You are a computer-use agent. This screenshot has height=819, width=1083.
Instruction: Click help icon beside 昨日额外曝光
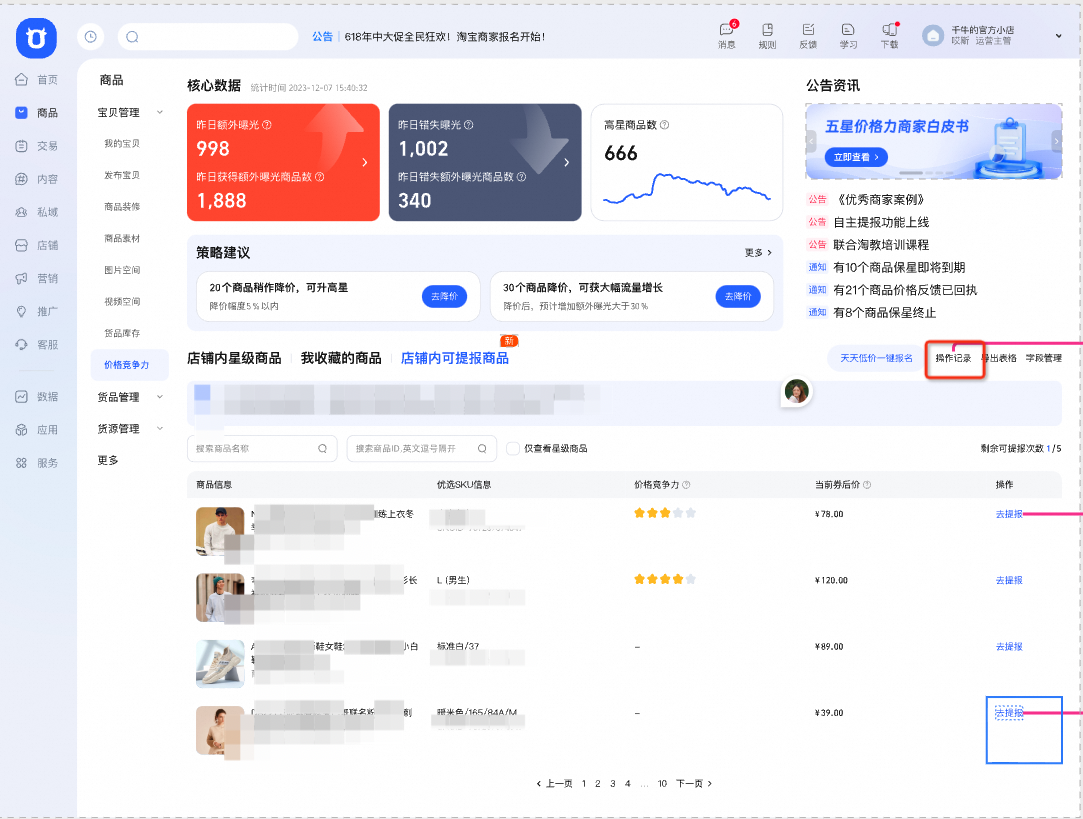click(267, 125)
